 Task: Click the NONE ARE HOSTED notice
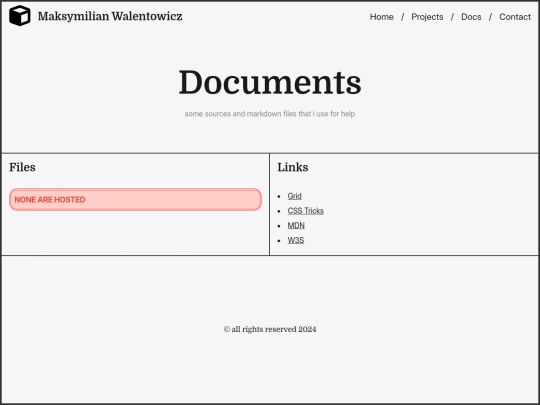click(135, 199)
